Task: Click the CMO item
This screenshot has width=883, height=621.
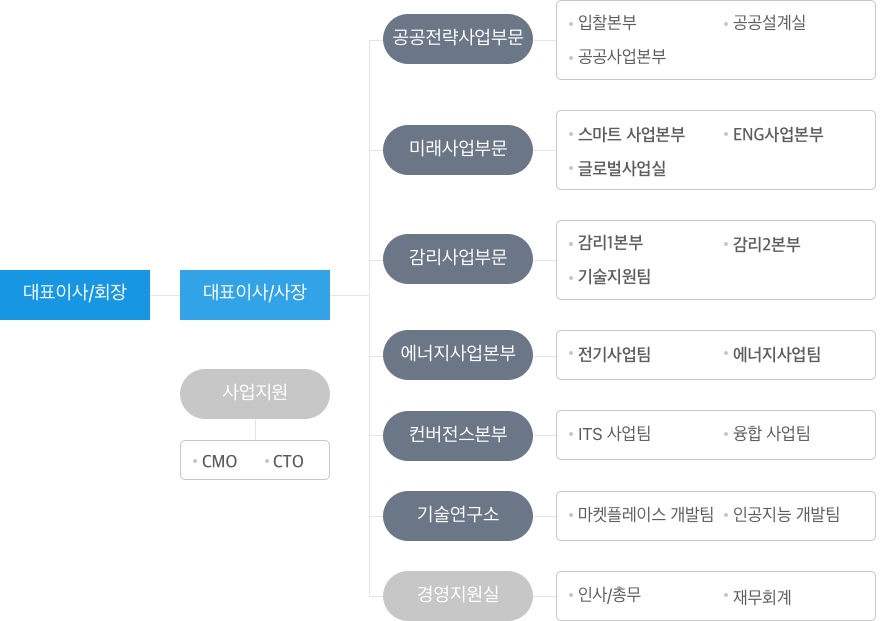Action: point(219,462)
